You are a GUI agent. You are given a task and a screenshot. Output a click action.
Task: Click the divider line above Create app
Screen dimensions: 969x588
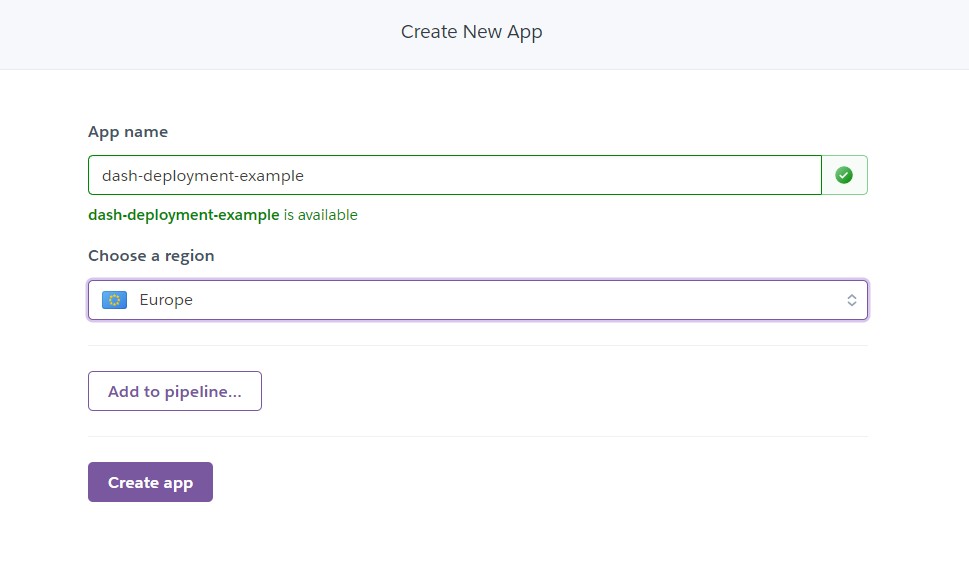tap(478, 437)
